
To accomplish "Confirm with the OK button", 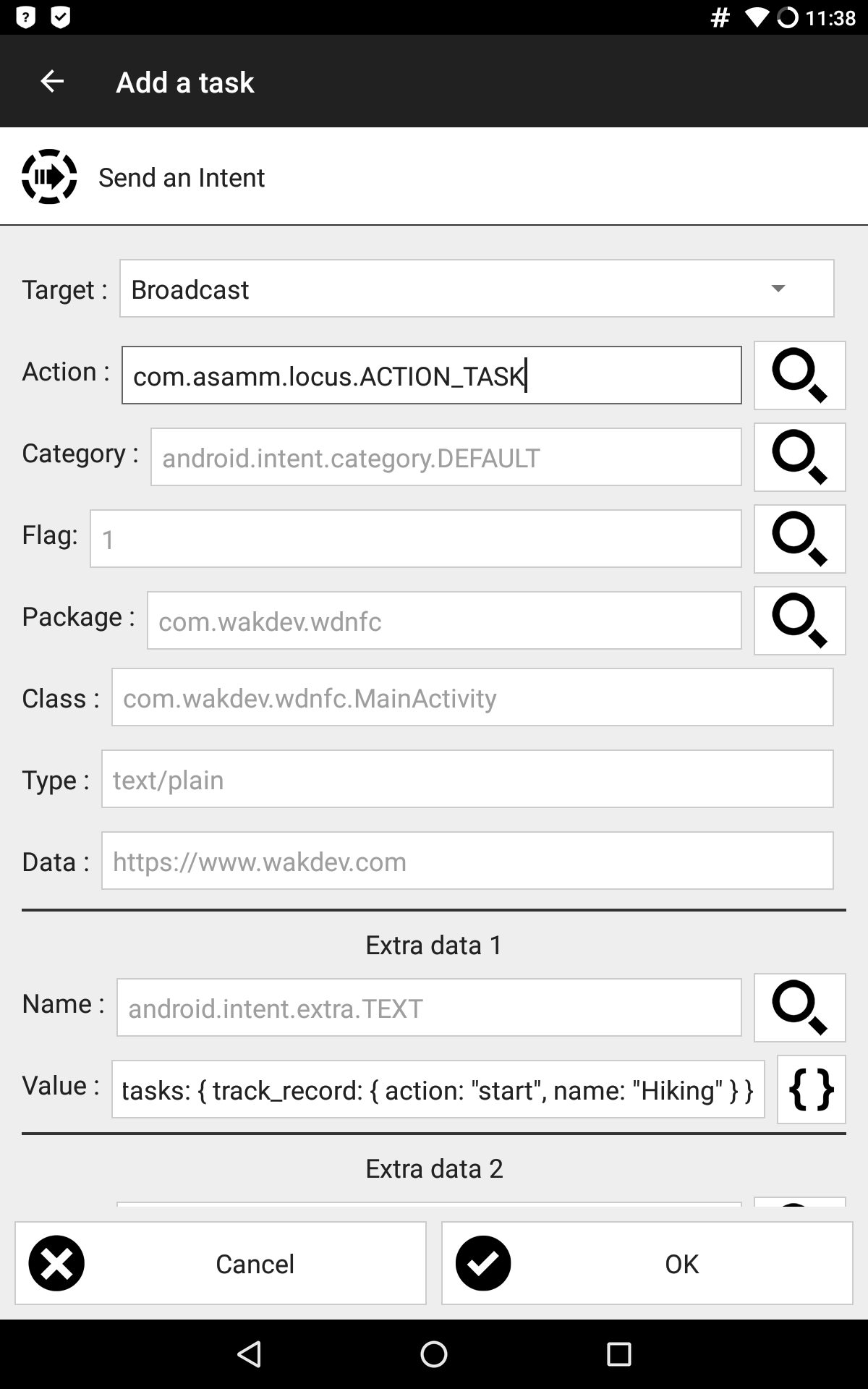I will pyautogui.click(x=647, y=1264).
